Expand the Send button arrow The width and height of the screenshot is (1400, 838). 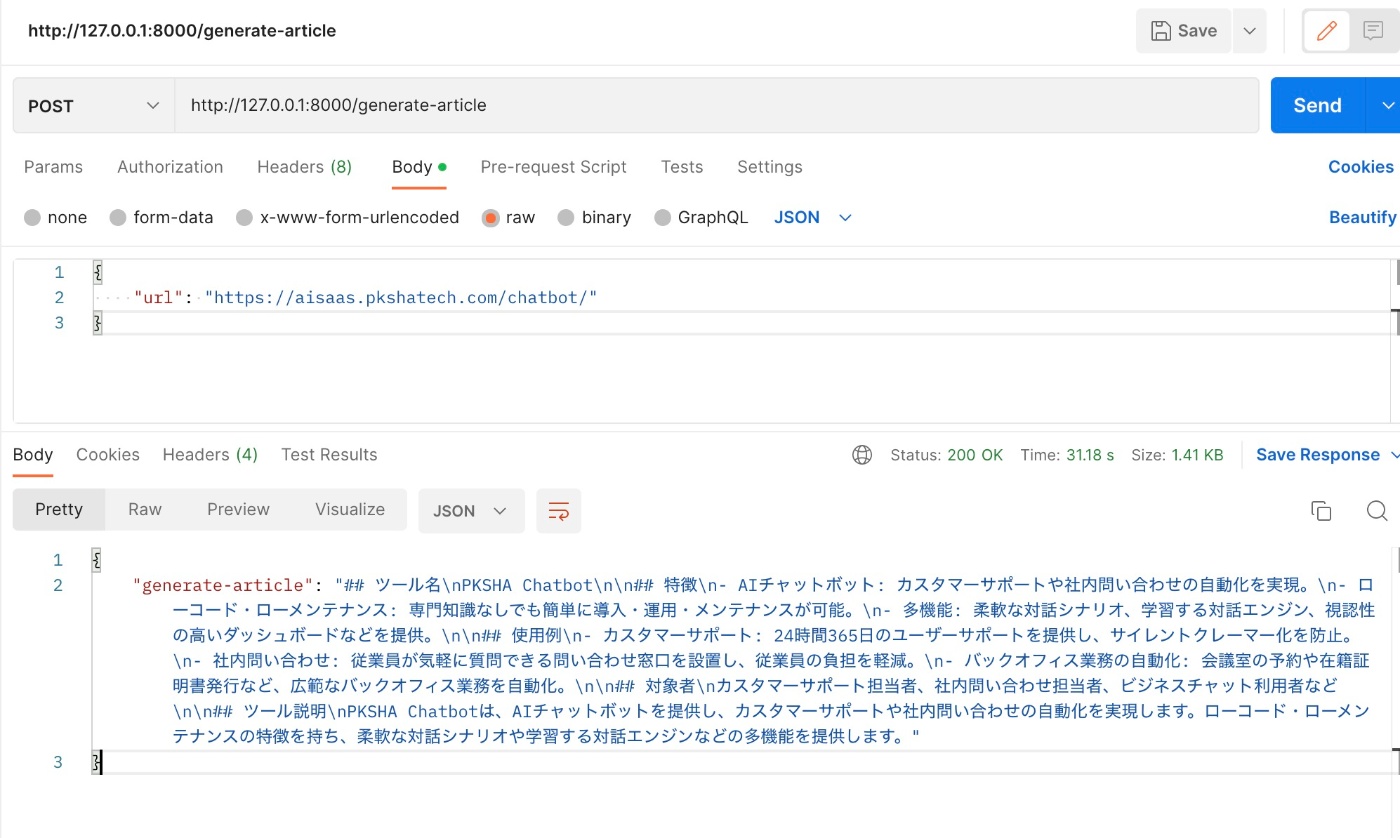(1386, 105)
